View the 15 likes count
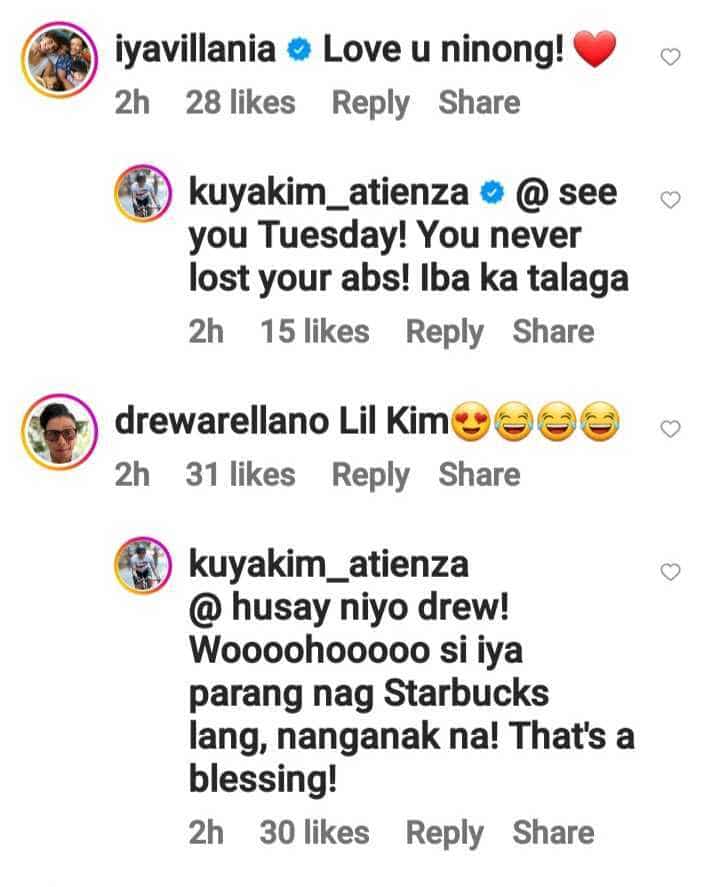 (314, 331)
